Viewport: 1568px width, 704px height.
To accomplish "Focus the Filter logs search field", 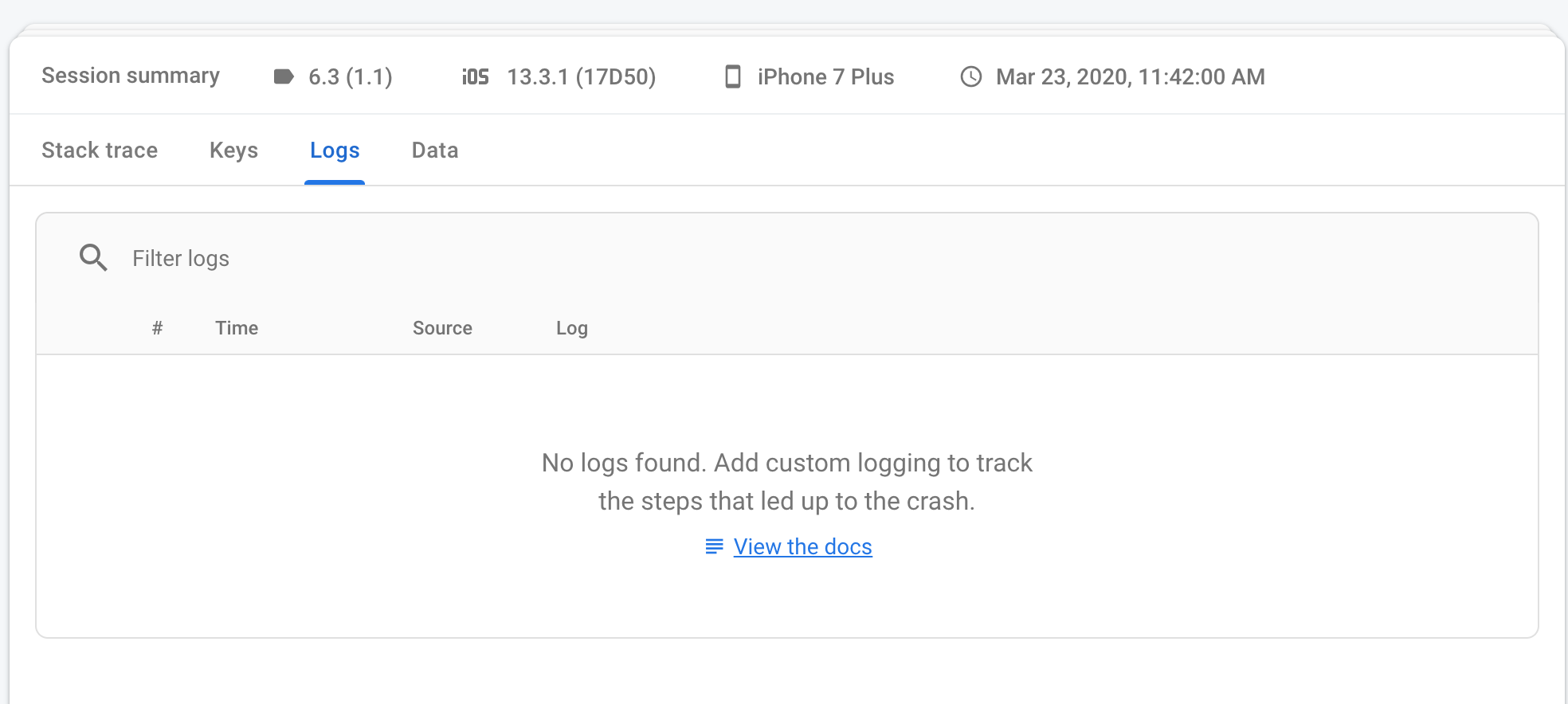I will point(478,259).
